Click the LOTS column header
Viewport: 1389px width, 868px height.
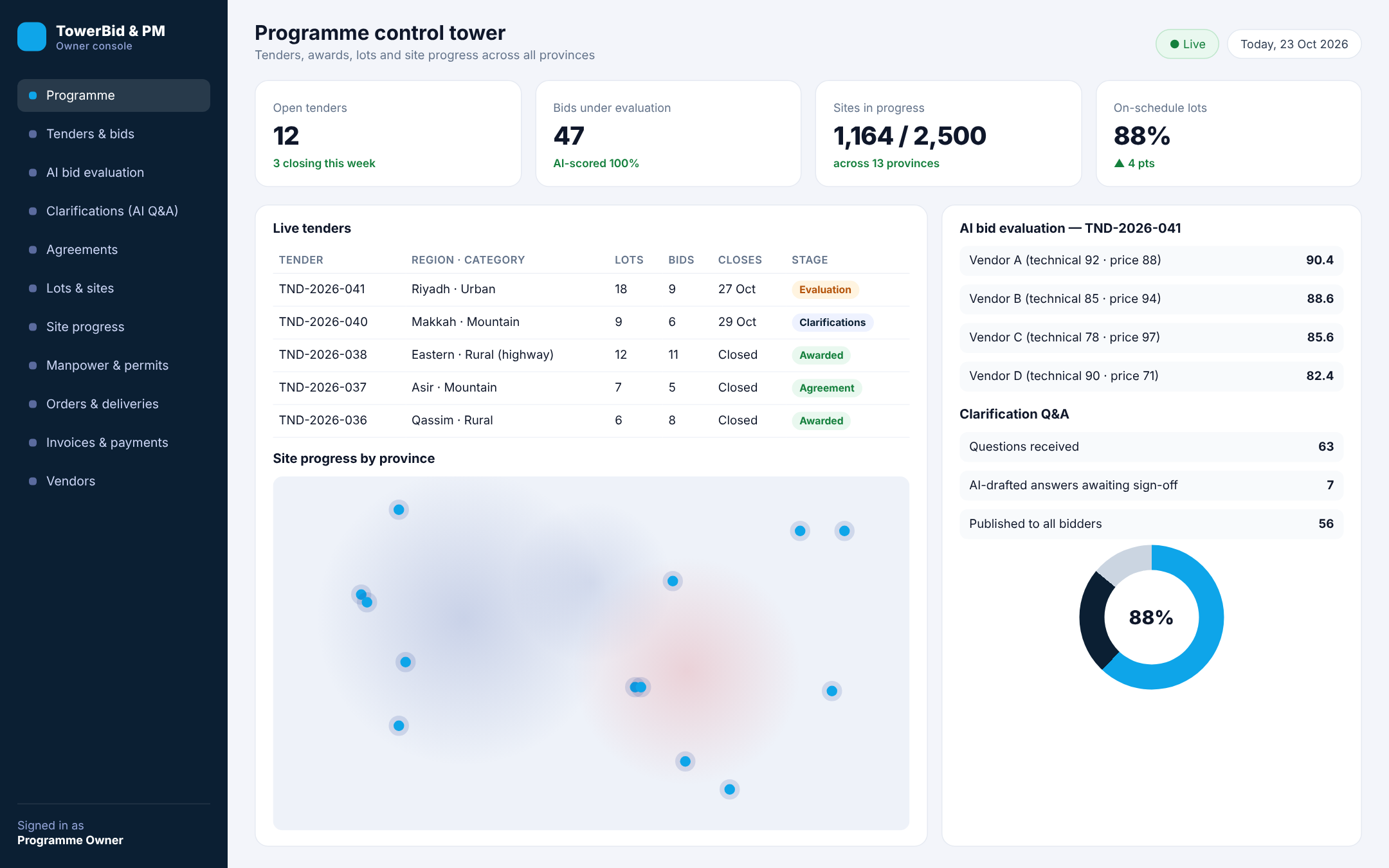629,260
